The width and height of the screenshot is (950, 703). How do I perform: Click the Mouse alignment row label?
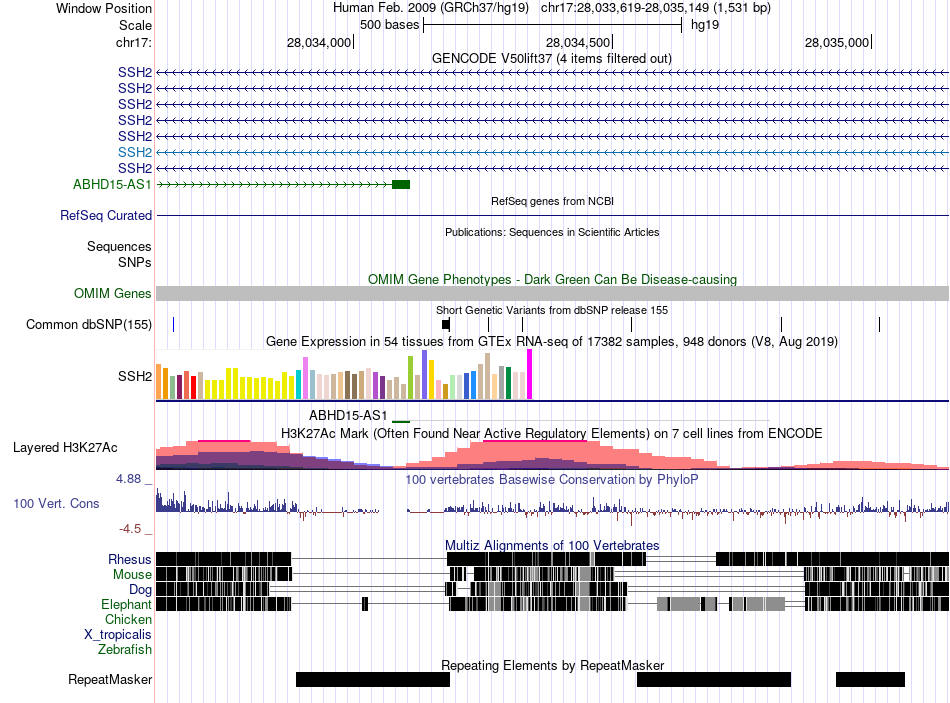[x=132, y=575]
